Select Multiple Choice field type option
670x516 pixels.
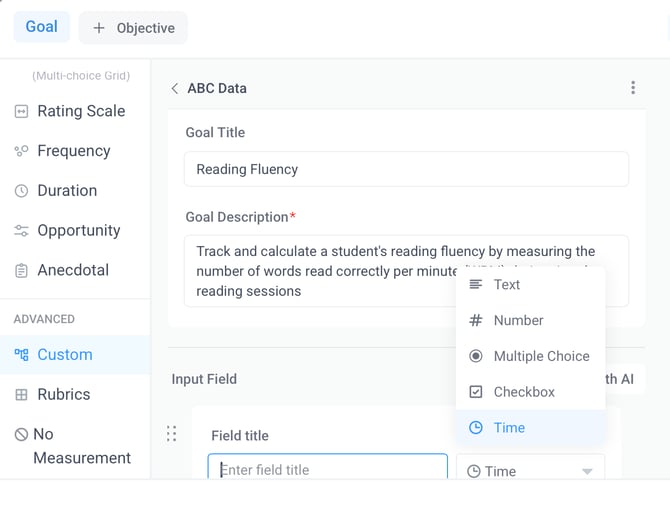click(541, 356)
